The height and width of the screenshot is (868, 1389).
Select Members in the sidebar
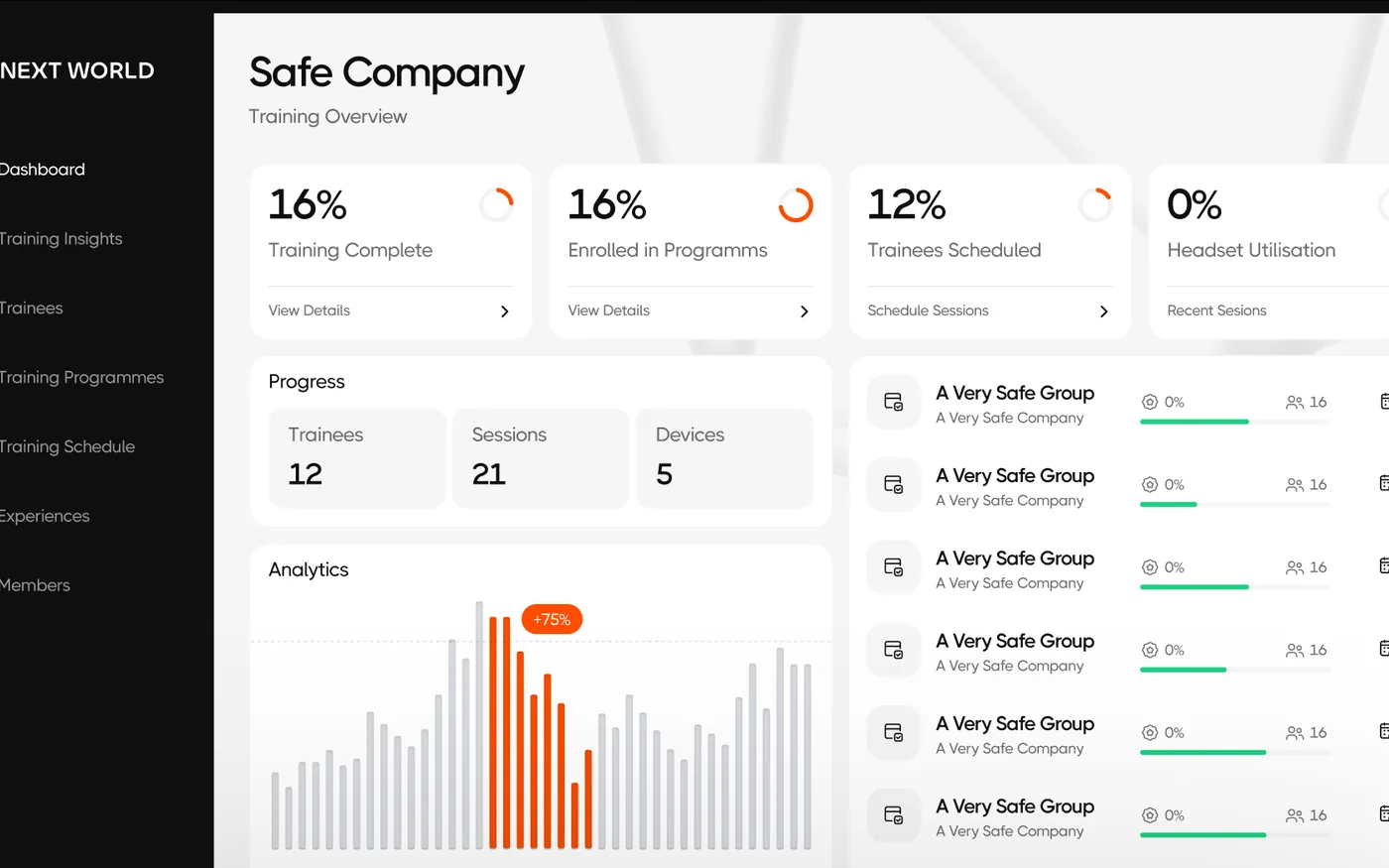click(35, 586)
